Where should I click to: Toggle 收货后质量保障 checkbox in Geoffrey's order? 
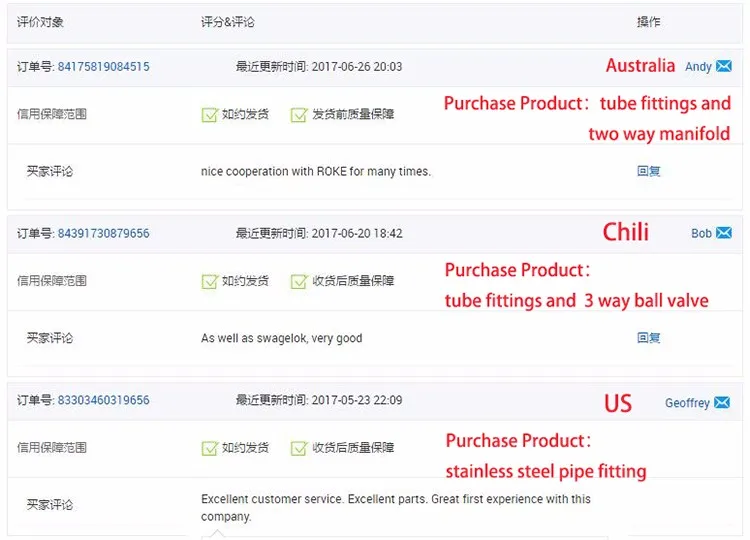(x=299, y=449)
